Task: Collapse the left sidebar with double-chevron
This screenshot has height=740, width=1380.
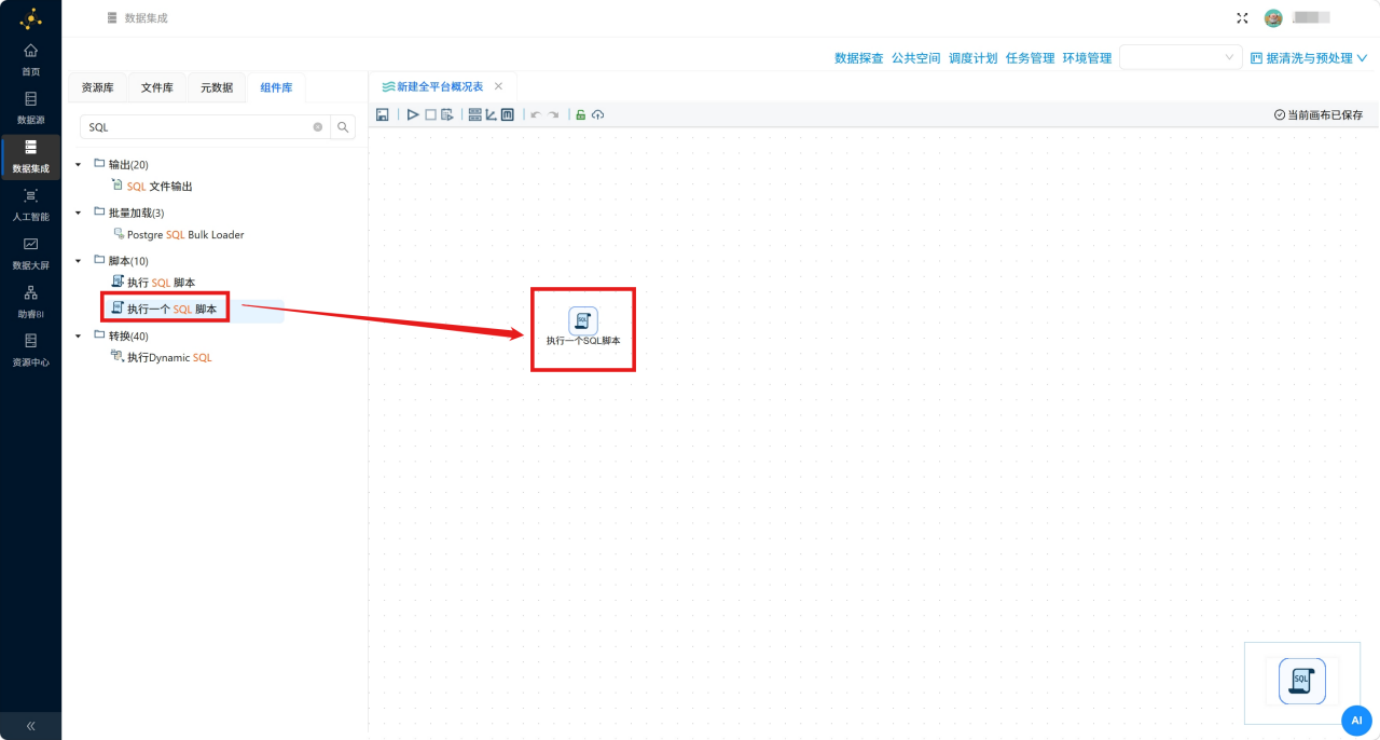Action: click(x=31, y=726)
